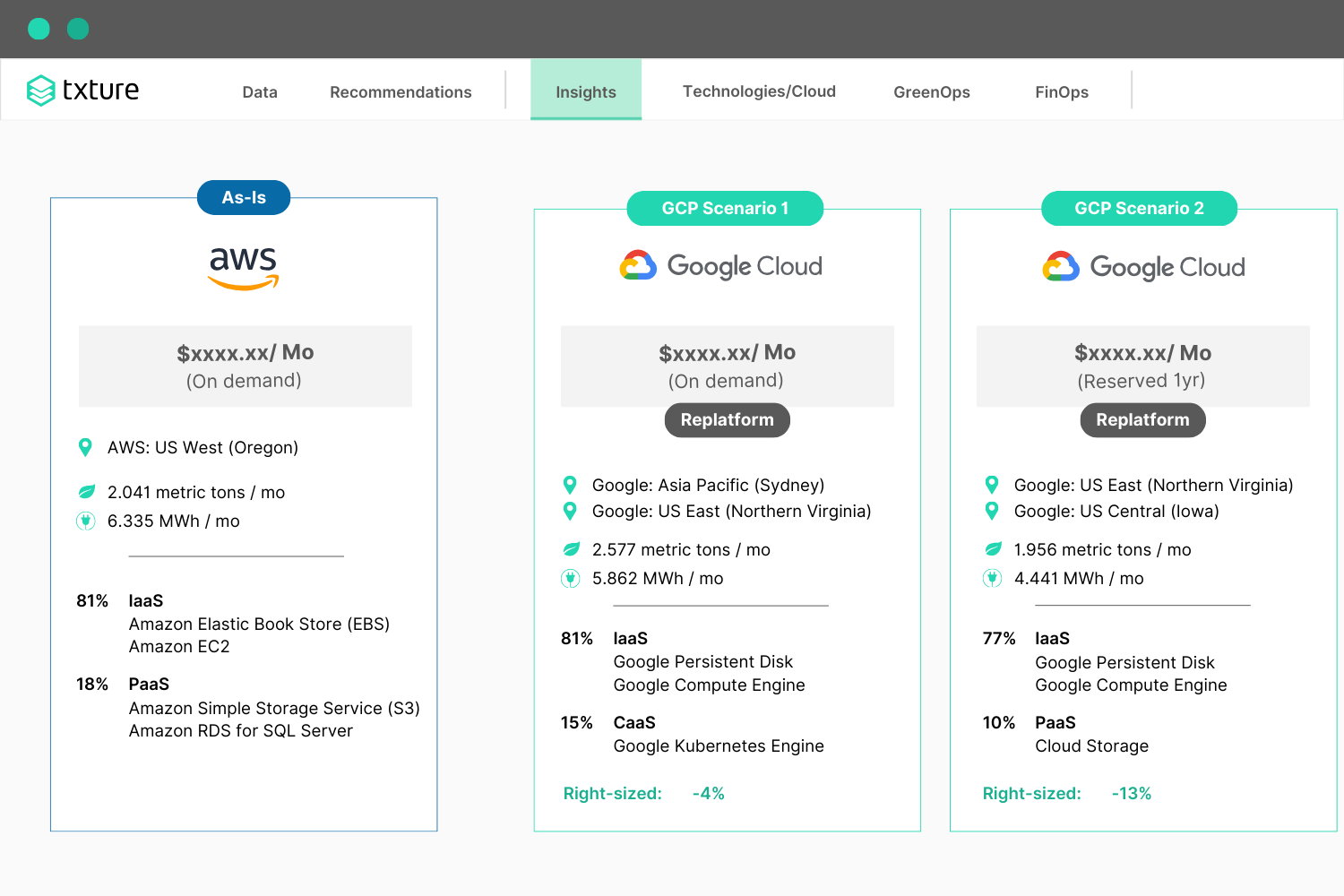The height and width of the screenshot is (896, 1344).
Task: Click the GCP Scenario 2 badge
Action: click(x=1139, y=208)
